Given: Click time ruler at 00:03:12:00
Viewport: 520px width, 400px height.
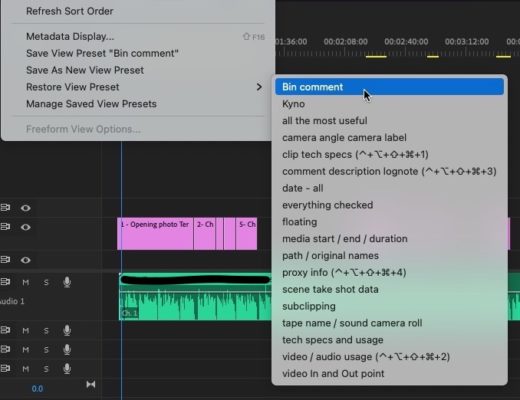Looking at the screenshot, I should (467, 42).
